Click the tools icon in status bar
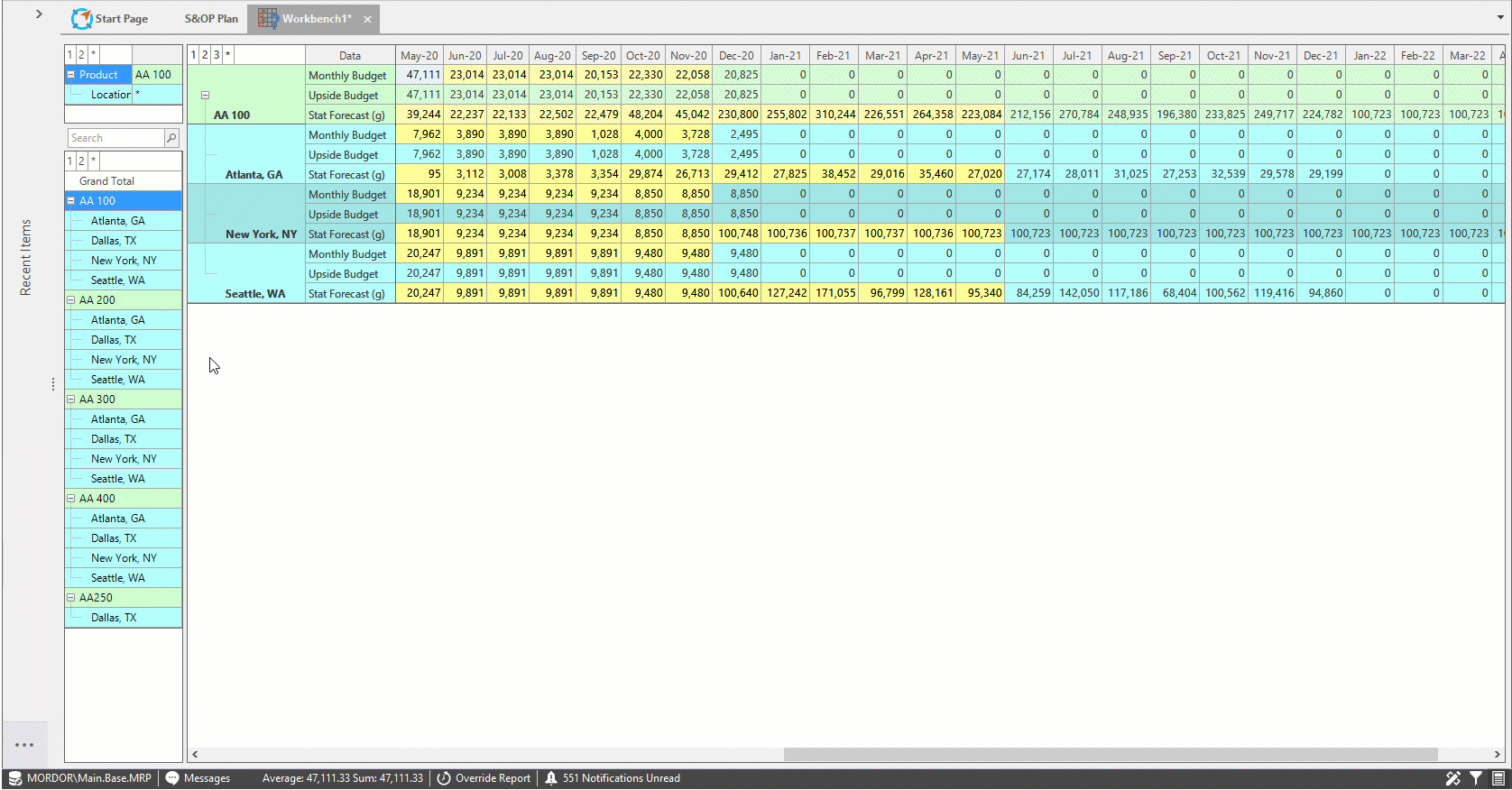1512x790 pixels. (1453, 778)
